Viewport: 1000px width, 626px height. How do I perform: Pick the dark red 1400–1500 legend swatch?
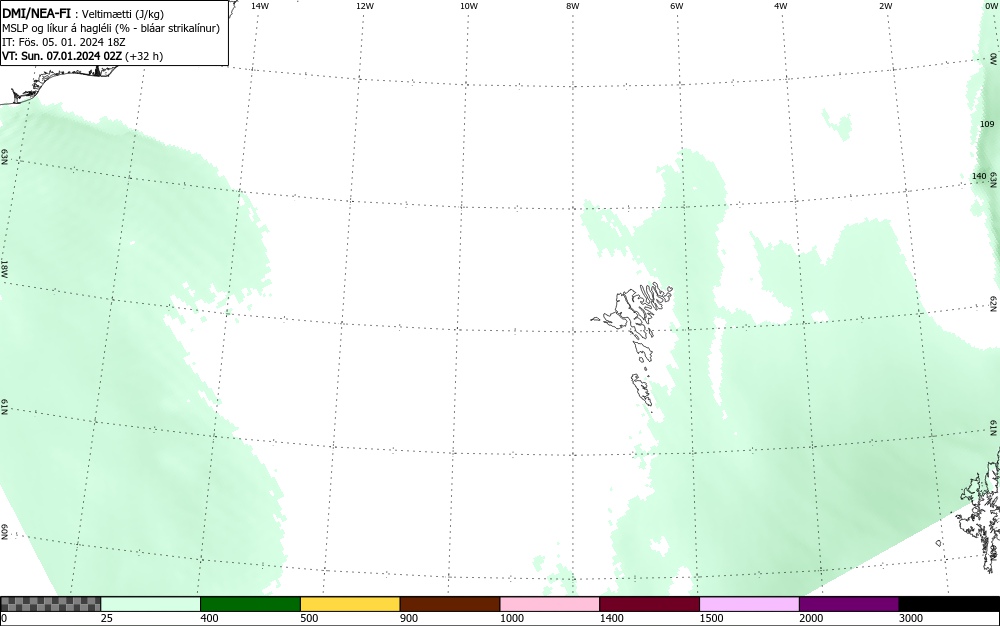[x=649, y=604]
